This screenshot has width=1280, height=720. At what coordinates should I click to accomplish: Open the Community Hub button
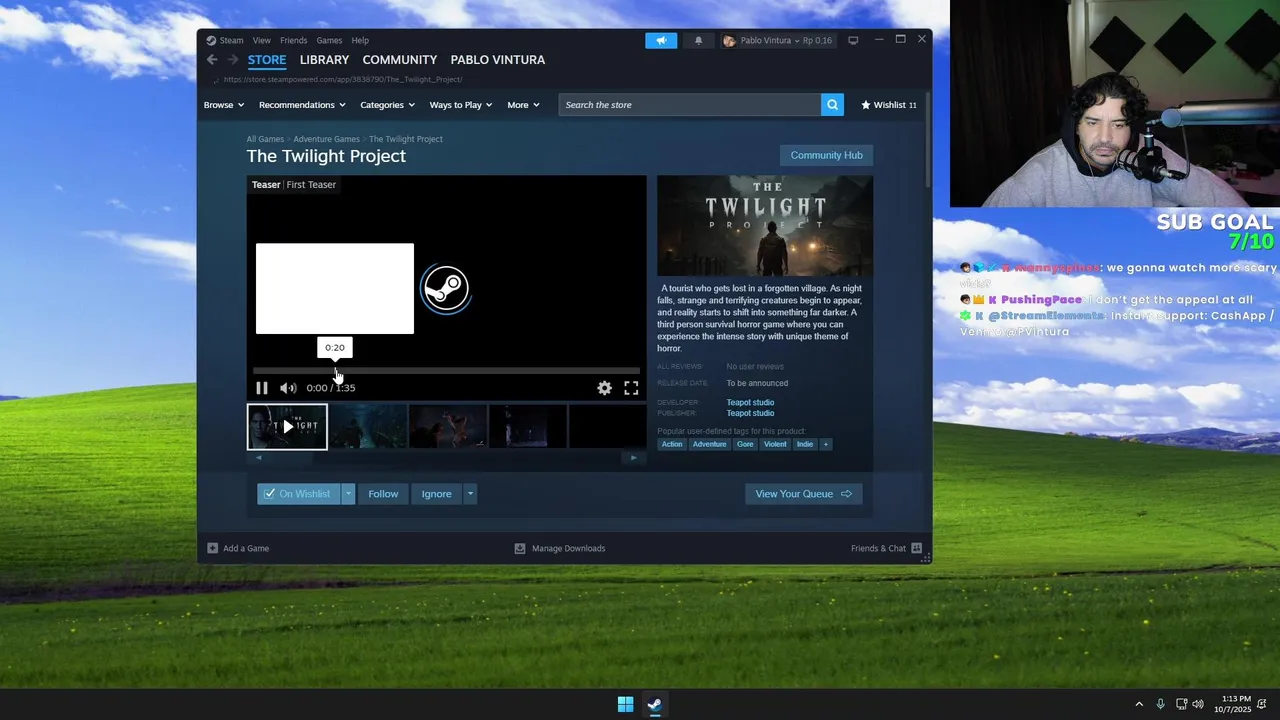coord(826,155)
